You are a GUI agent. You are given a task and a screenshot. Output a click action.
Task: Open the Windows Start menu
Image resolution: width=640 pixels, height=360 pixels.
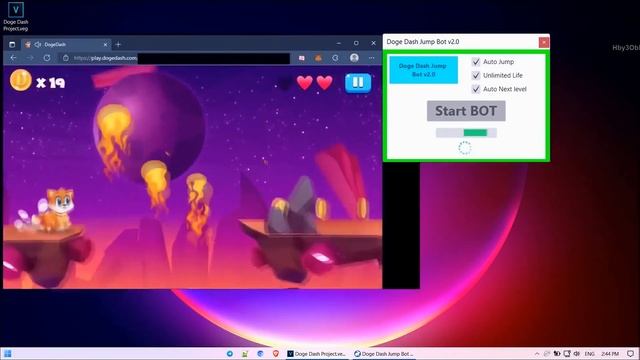(x=7, y=353)
